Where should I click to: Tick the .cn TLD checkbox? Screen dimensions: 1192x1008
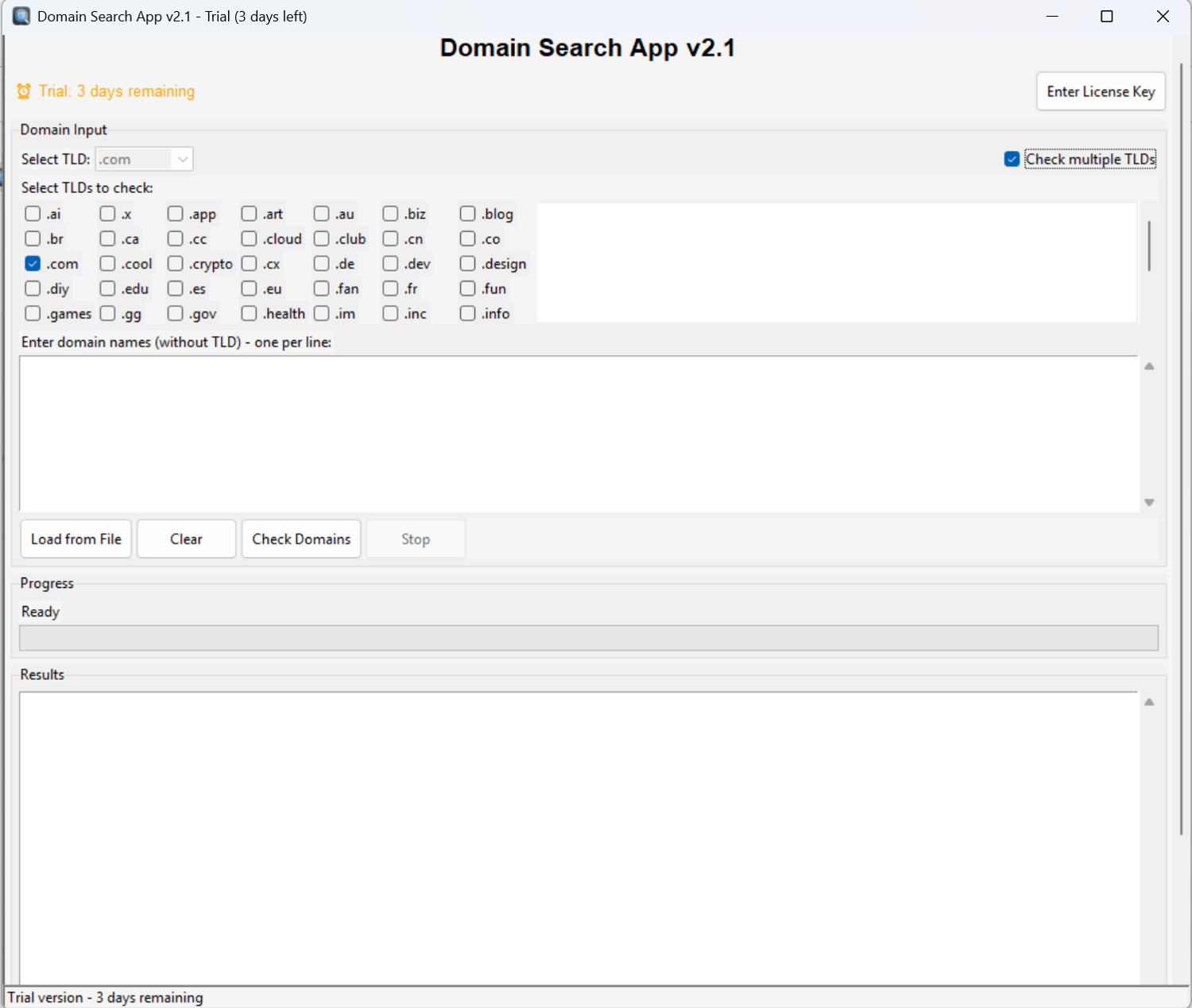coord(390,238)
